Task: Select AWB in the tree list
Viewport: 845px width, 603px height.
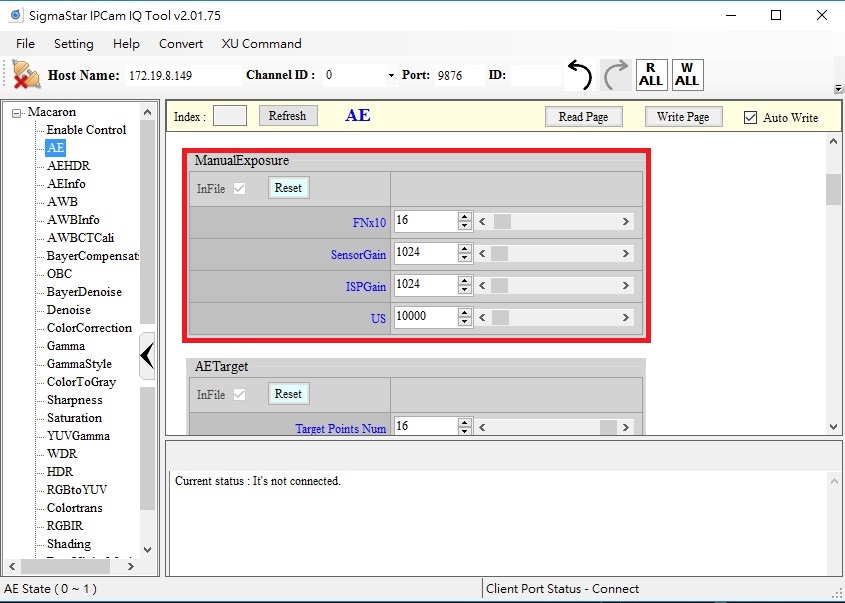Action: [x=62, y=202]
